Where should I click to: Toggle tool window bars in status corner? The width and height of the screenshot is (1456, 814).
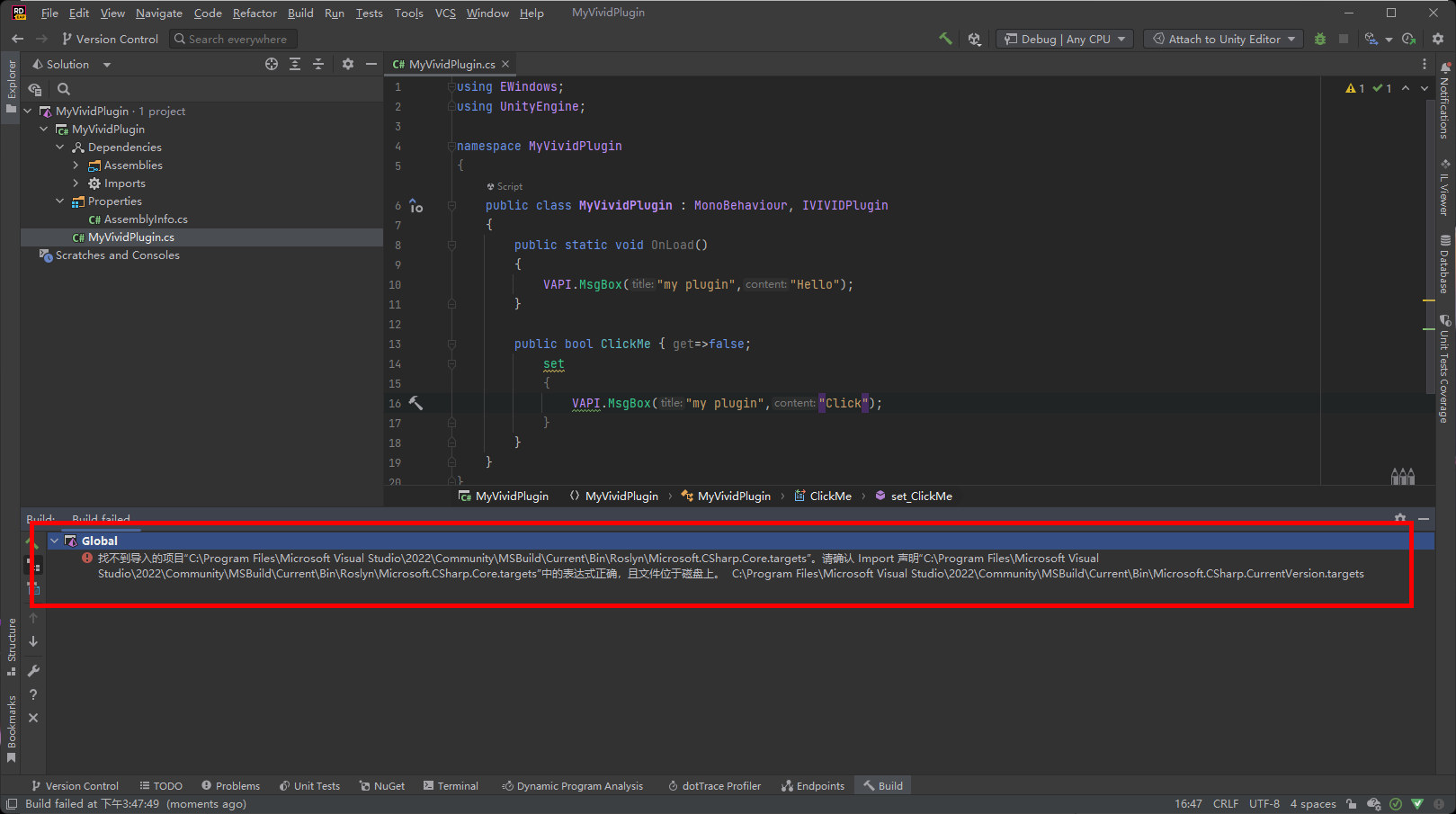(12, 804)
